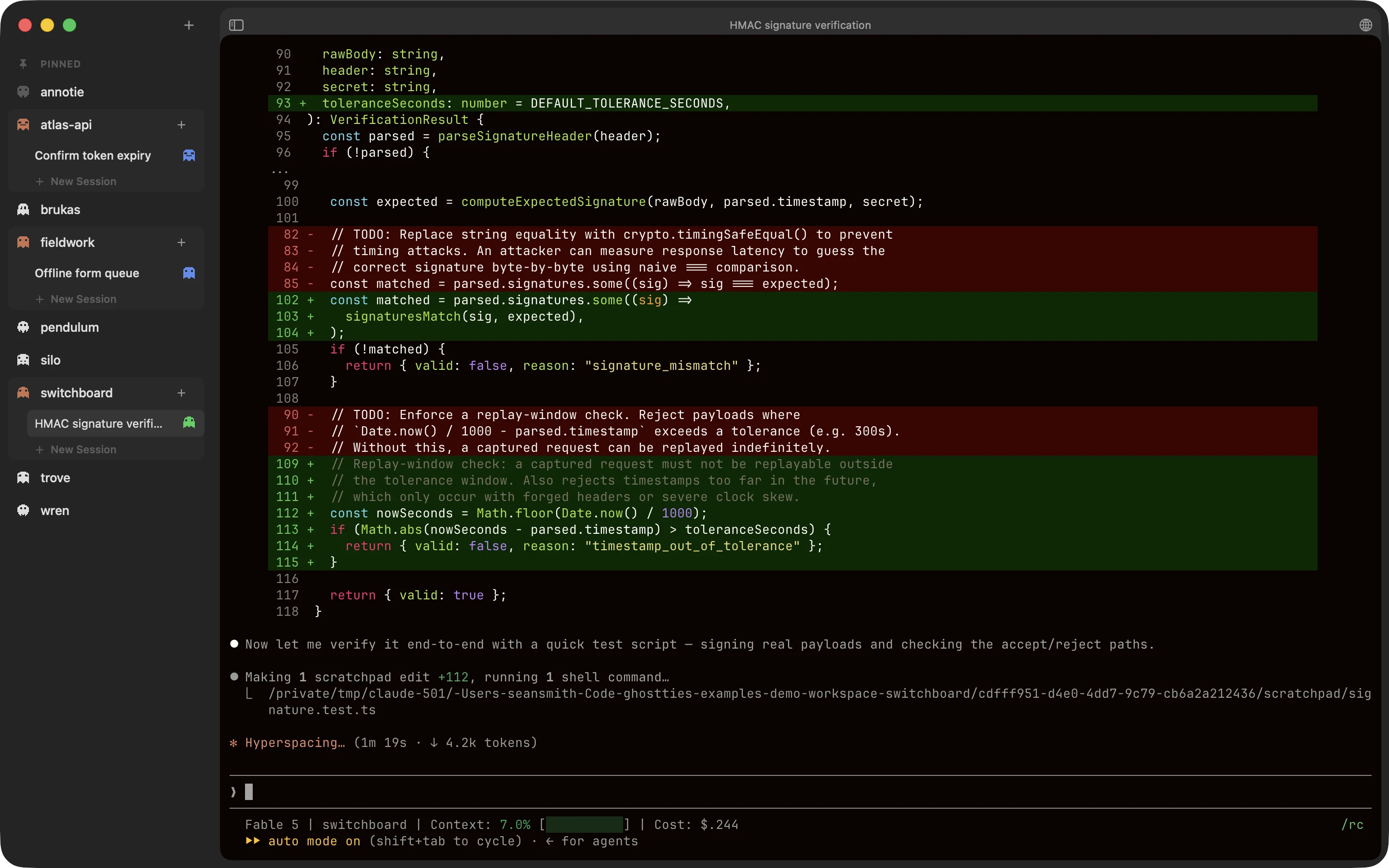
Task: Click the macOS yellow minimize button
Action: [x=47, y=25]
